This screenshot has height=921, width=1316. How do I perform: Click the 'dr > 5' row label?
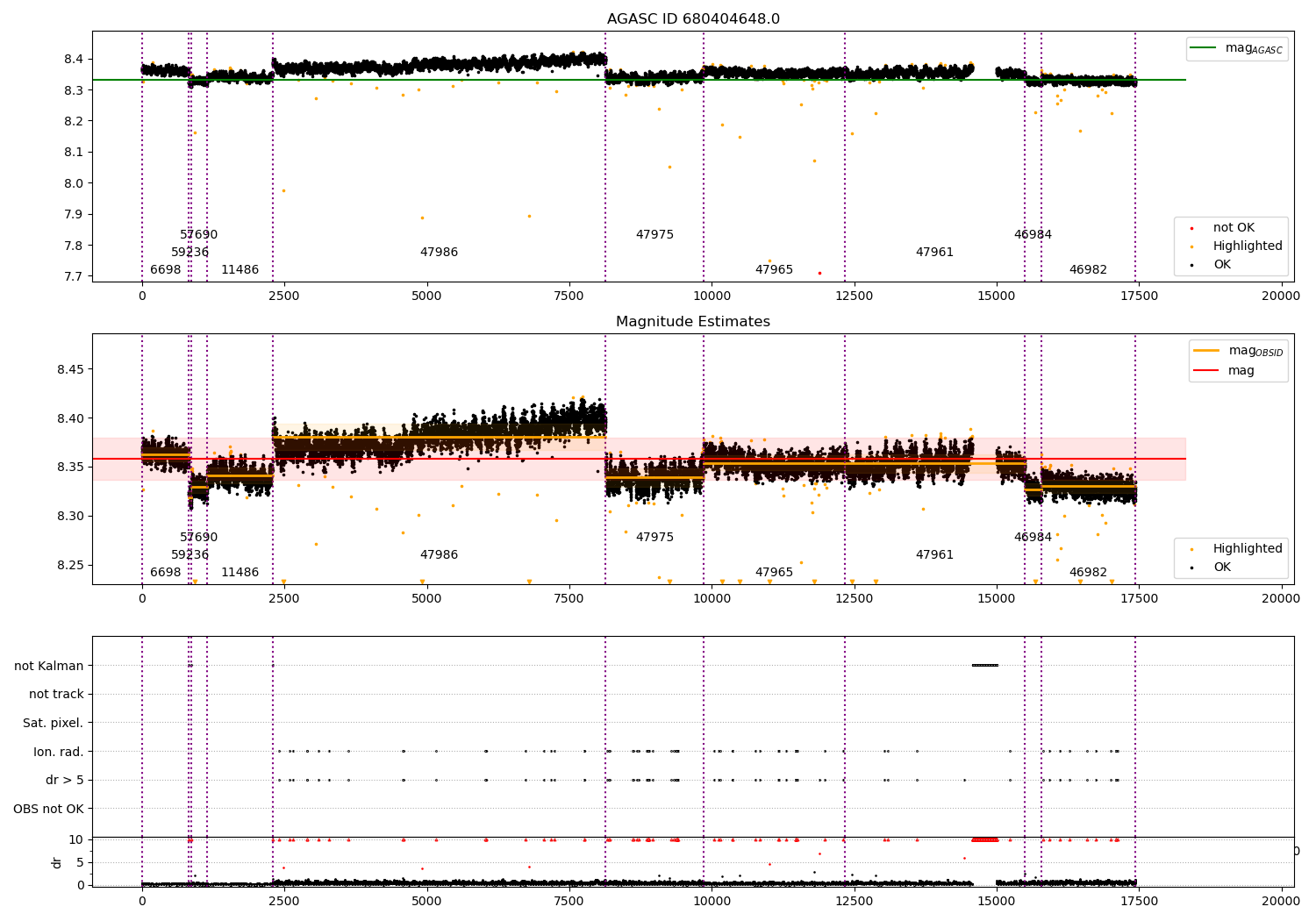click(65, 781)
